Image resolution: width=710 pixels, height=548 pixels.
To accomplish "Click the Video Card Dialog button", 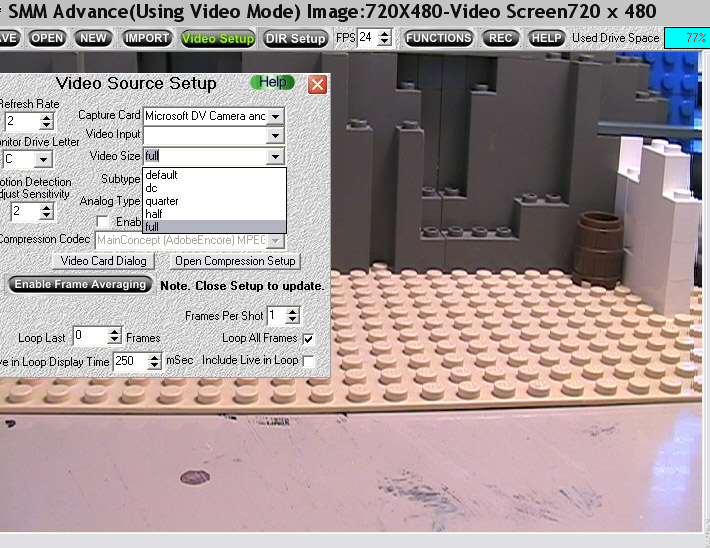I will click(103, 261).
